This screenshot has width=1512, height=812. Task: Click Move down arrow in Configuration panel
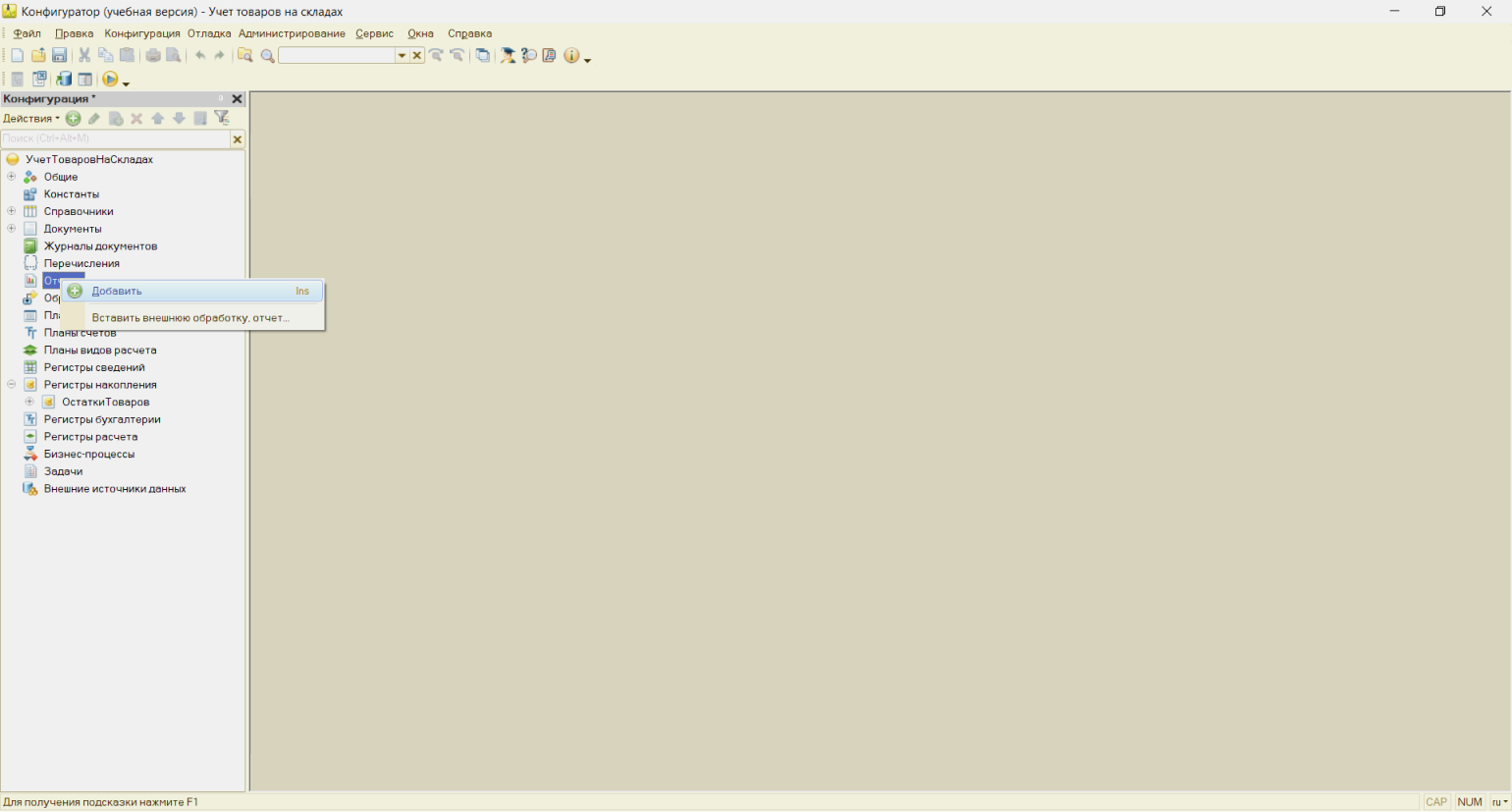(179, 119)
